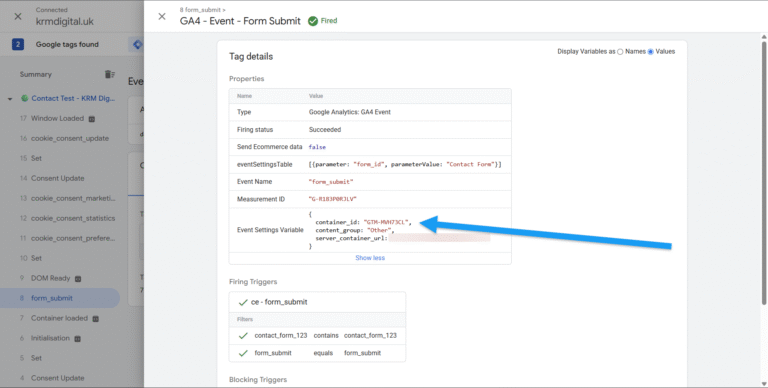Click the Container loaded event badge icon
This screenshot has height=388, width=768.
click(x=96, y=318)
